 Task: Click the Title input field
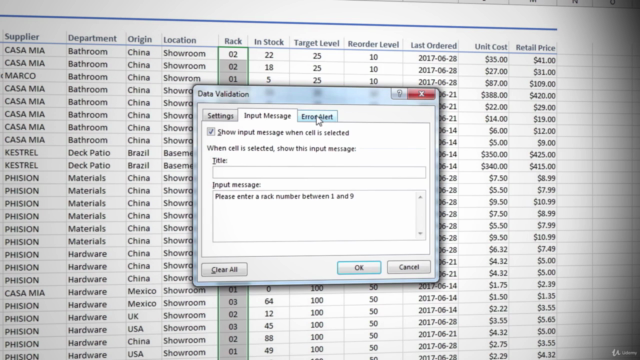(319, 172)
